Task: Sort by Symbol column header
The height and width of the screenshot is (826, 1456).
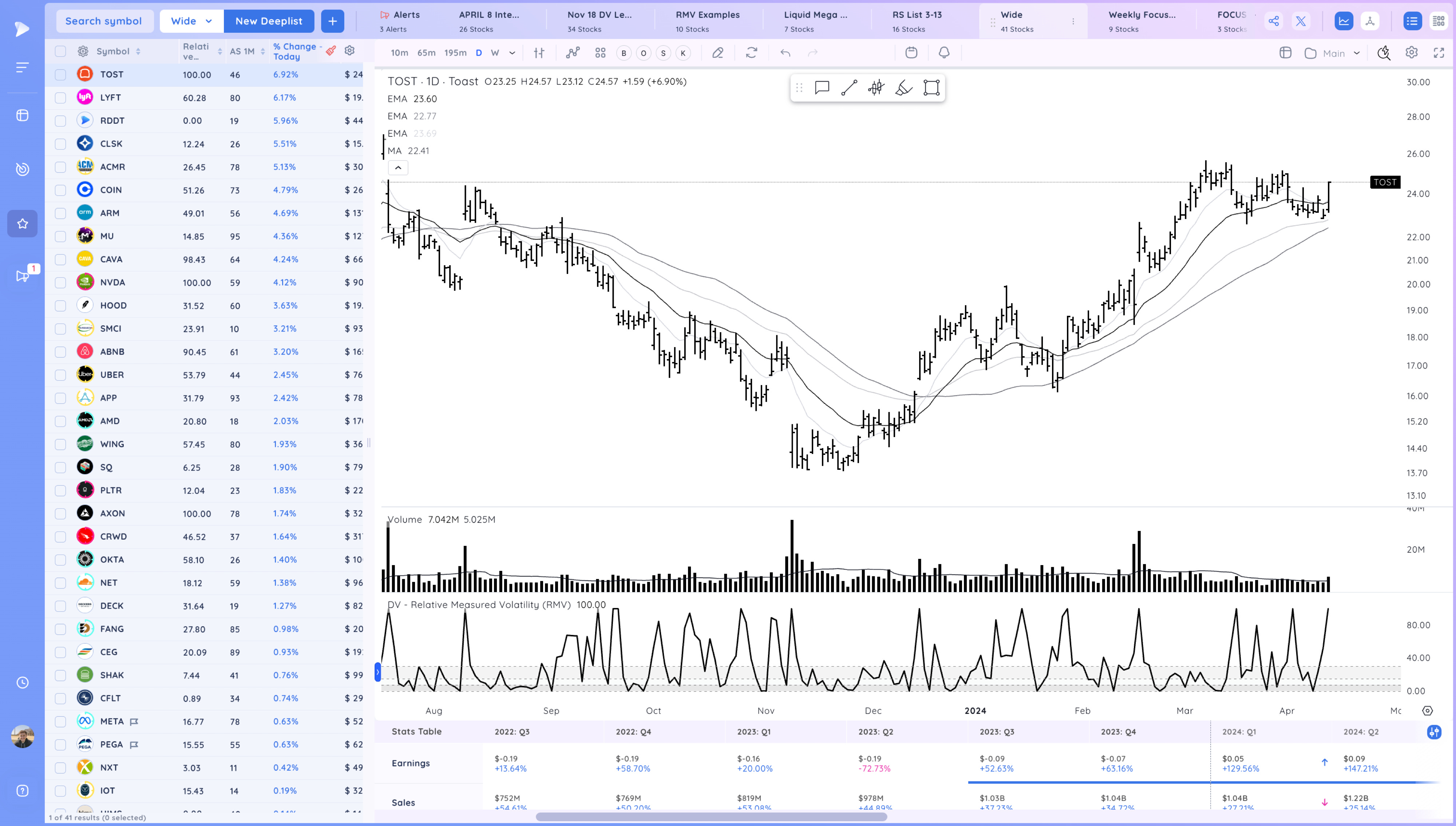Action: (119, 51)
